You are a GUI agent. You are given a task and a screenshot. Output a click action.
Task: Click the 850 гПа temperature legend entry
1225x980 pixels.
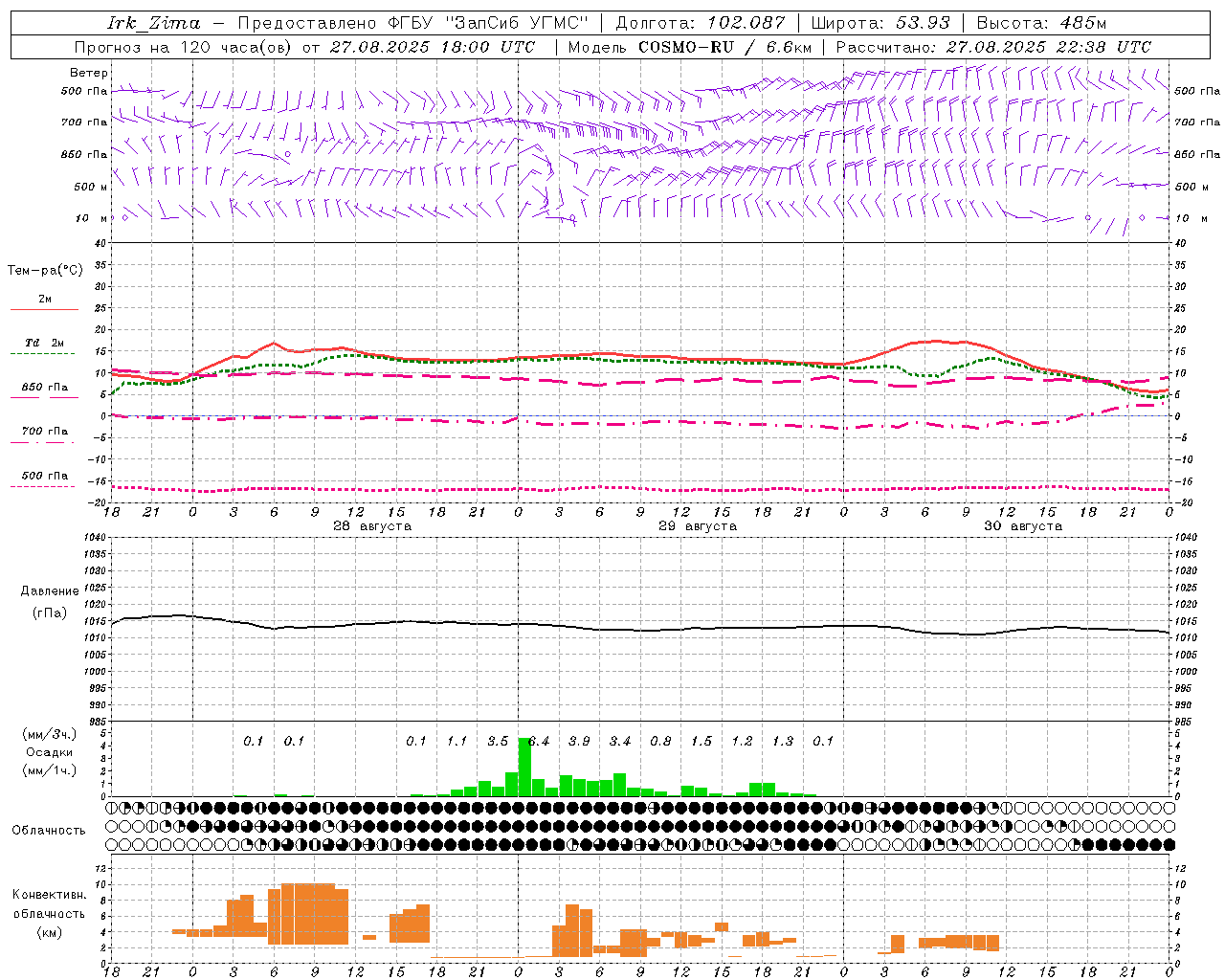click(x=45, y=388)
